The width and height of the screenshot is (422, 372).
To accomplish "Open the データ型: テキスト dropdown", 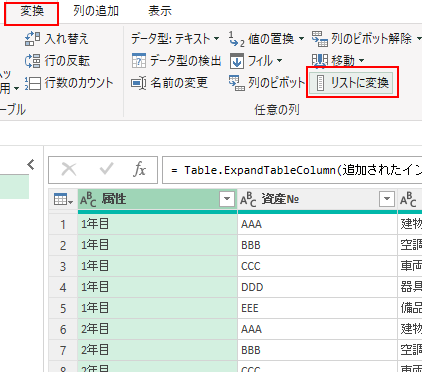I will pos(175,39).
